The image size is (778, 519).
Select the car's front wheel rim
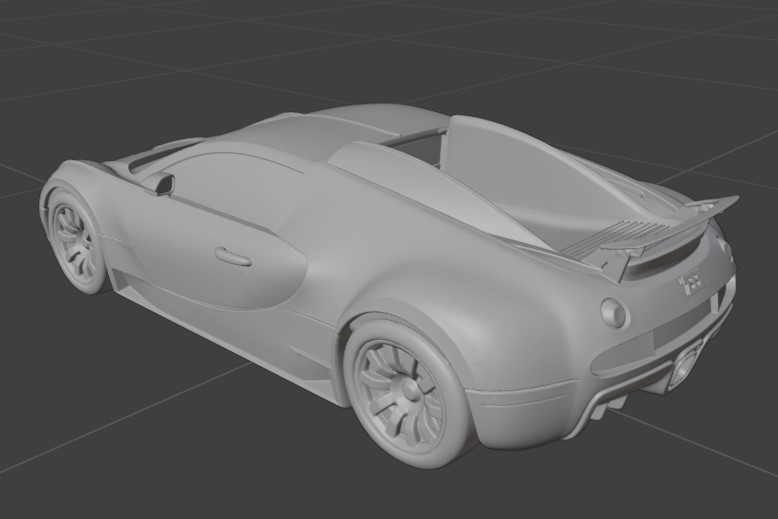tap(74, 240)
